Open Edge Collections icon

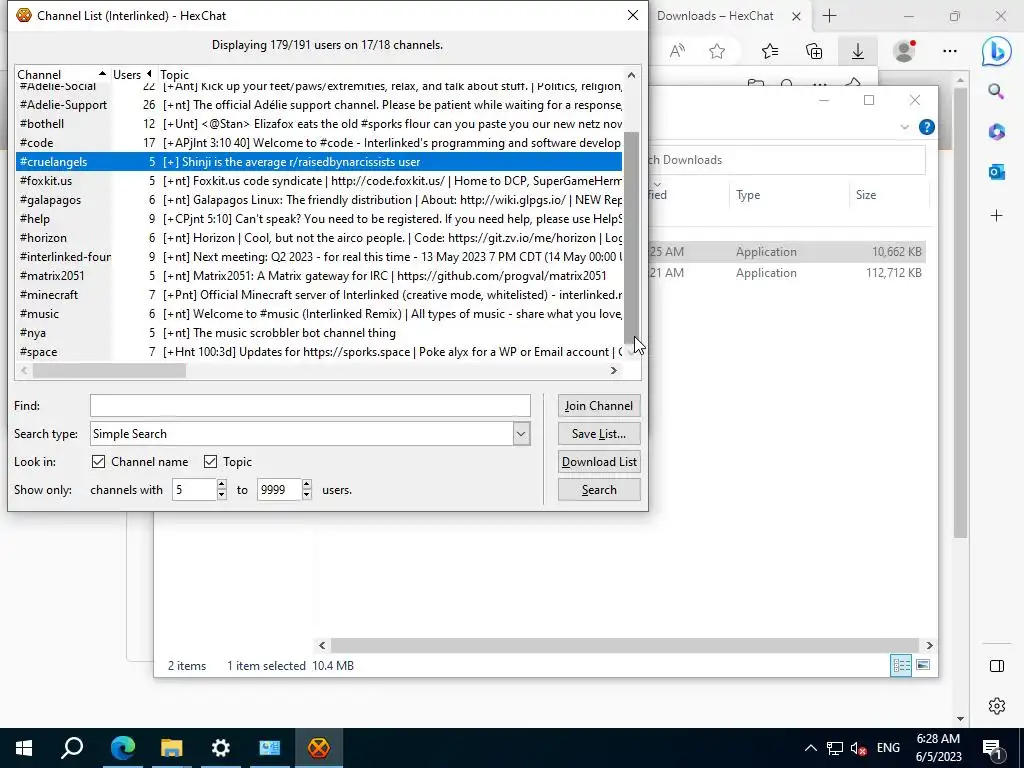click(814, 51)
